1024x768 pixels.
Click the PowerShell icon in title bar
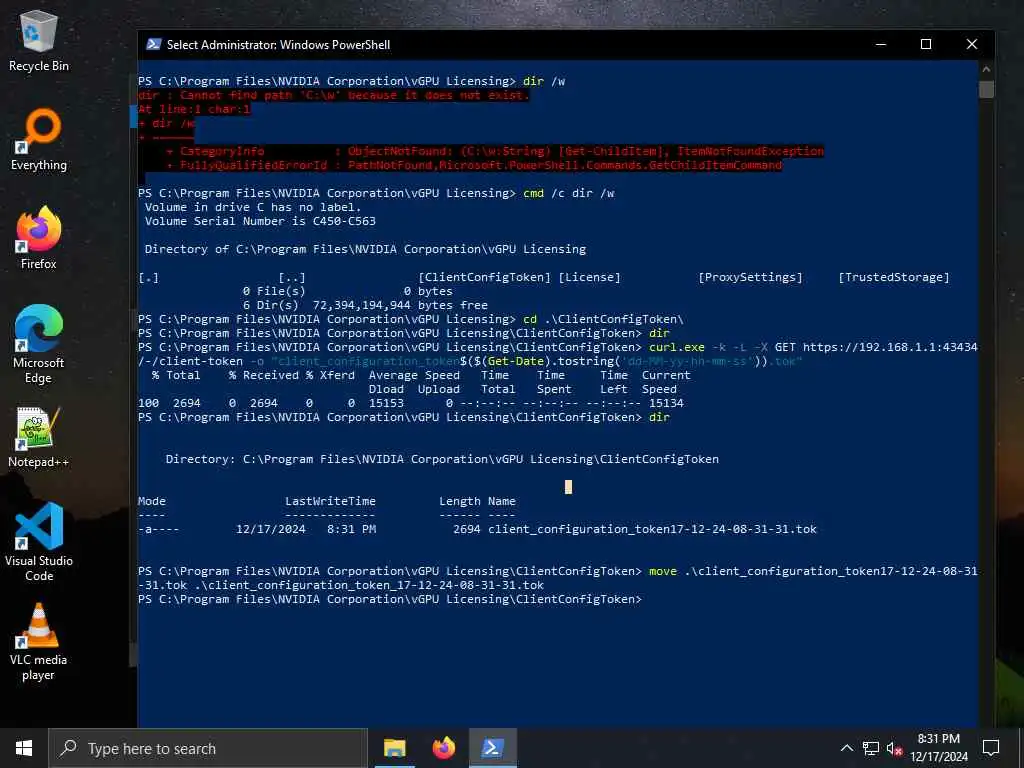153,44
